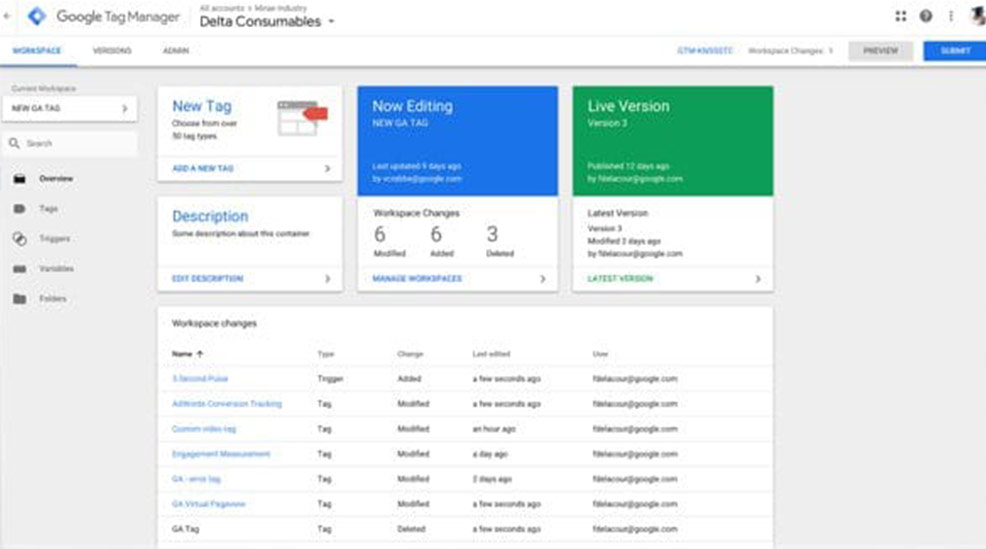Click the user profile avatar
The height and width of the screenshot is (549, 986).
(976, 16)
